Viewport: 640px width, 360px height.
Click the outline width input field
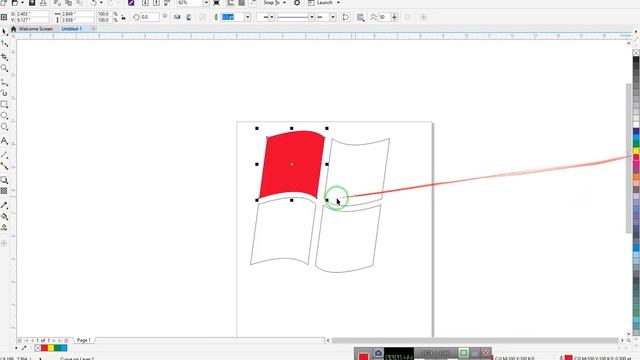pos(233,17)
